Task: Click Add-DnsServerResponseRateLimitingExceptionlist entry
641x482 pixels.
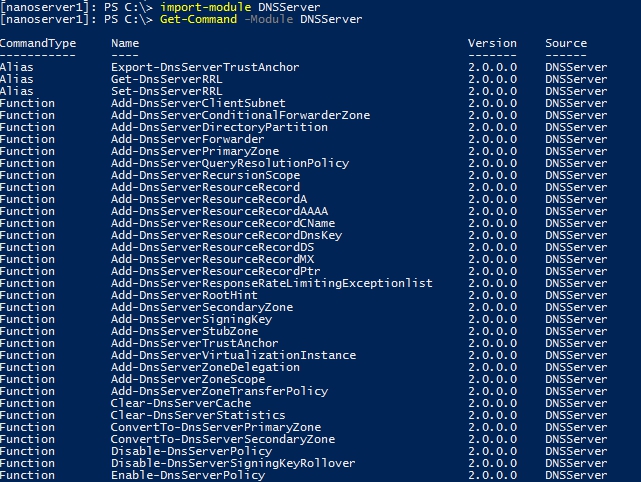Action: (272, 283)
